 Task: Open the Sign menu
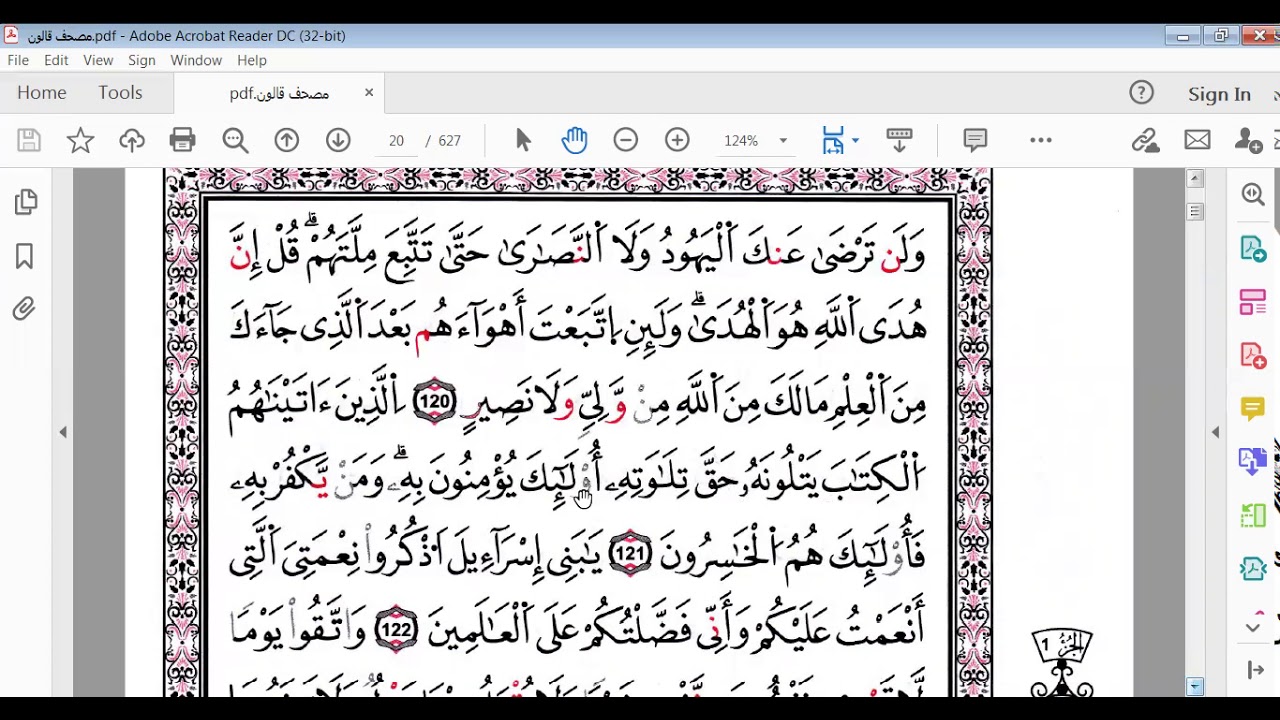(142, 60)
